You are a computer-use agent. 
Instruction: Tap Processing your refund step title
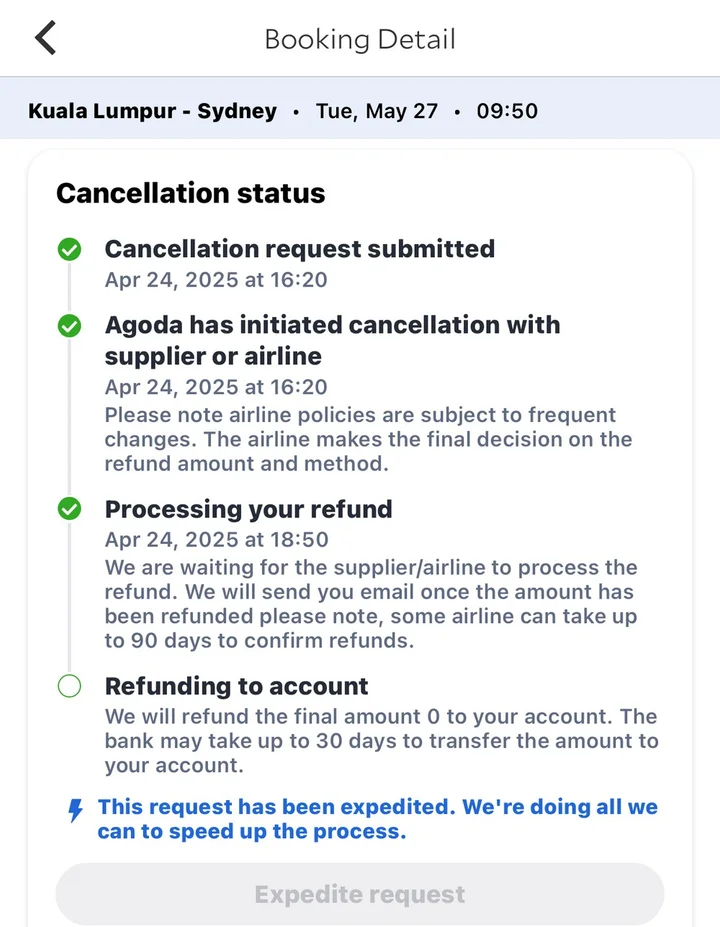[248, 509]
